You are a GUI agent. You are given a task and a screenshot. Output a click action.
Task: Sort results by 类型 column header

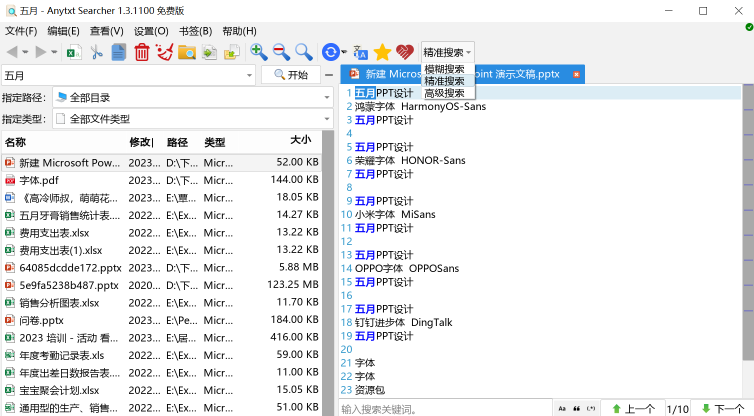pos(214,142)
